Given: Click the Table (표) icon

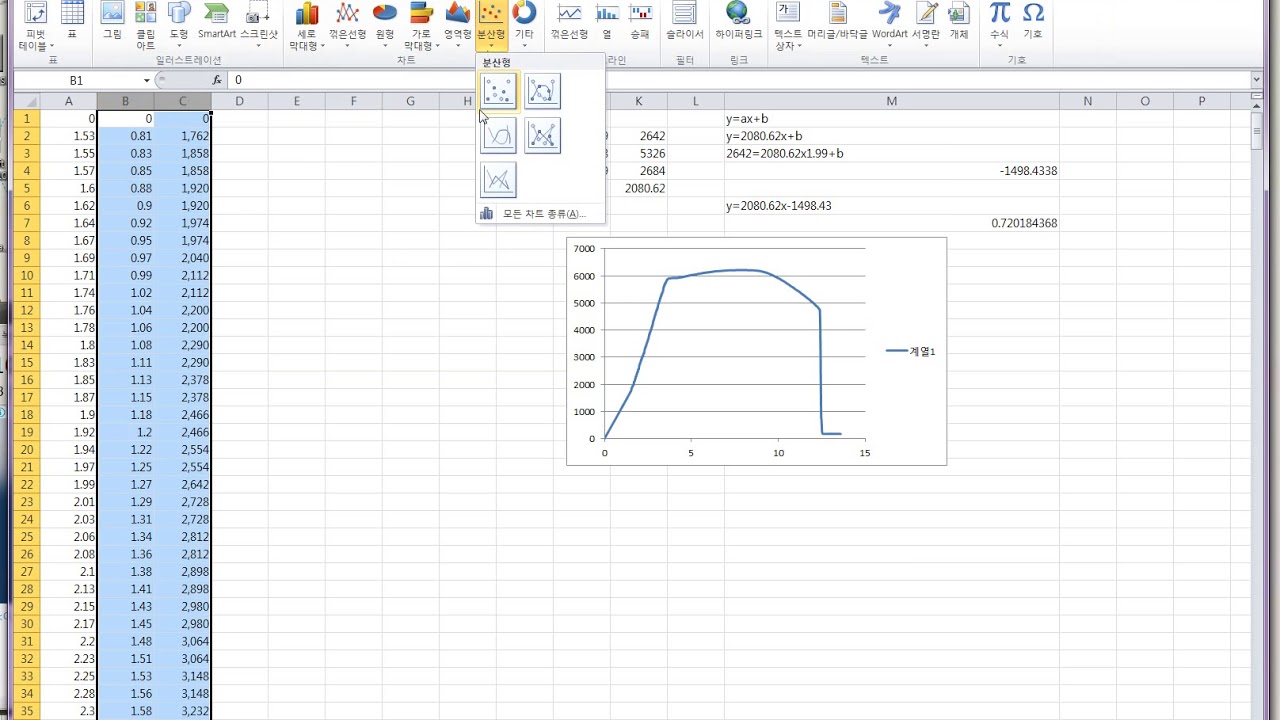Looking at the screenshot, I should click(72, 22).
